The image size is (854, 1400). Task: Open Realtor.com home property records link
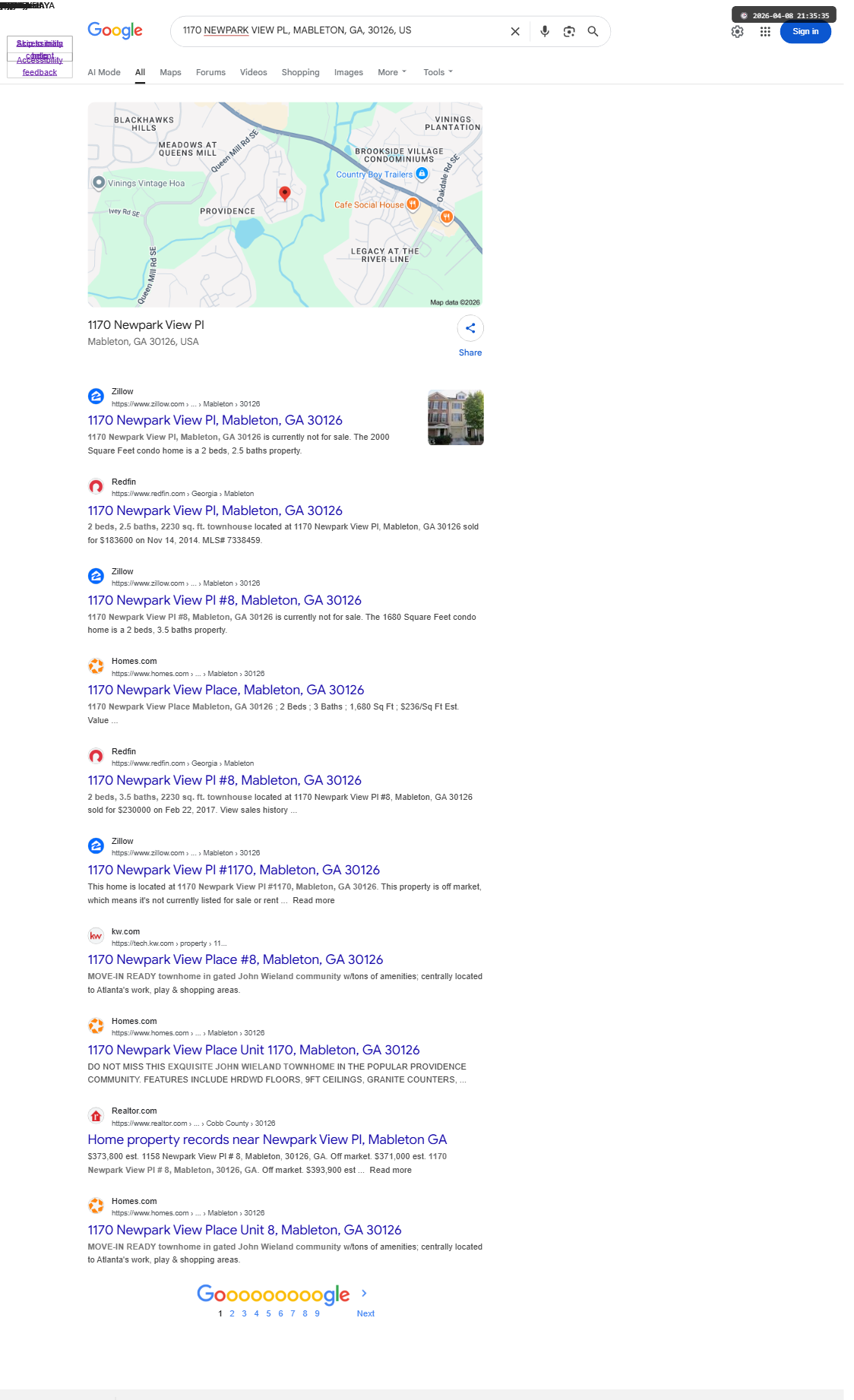[x=267, y=1139]
